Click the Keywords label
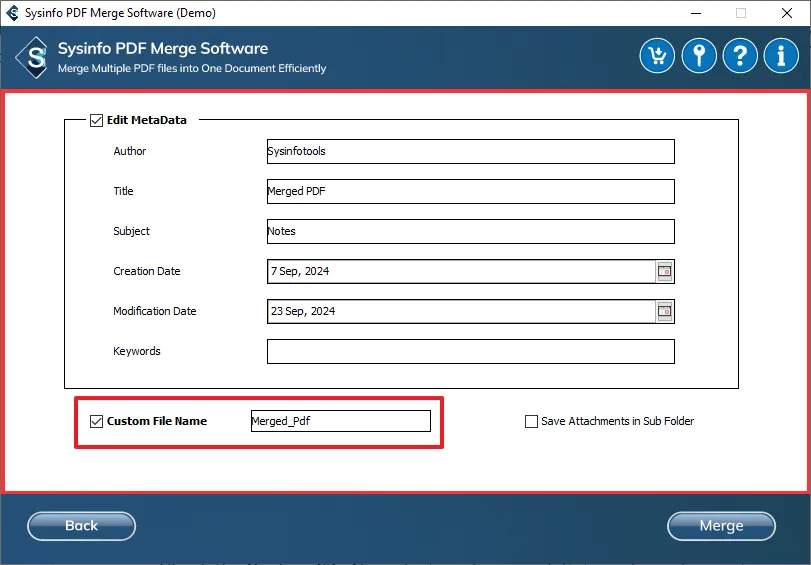 click(137, 351)
